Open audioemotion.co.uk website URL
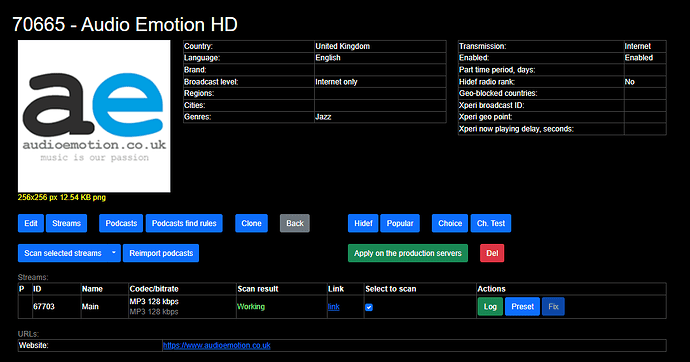Image resolution: width=690 pixels, height=362 pixels. tap(217, 345)
